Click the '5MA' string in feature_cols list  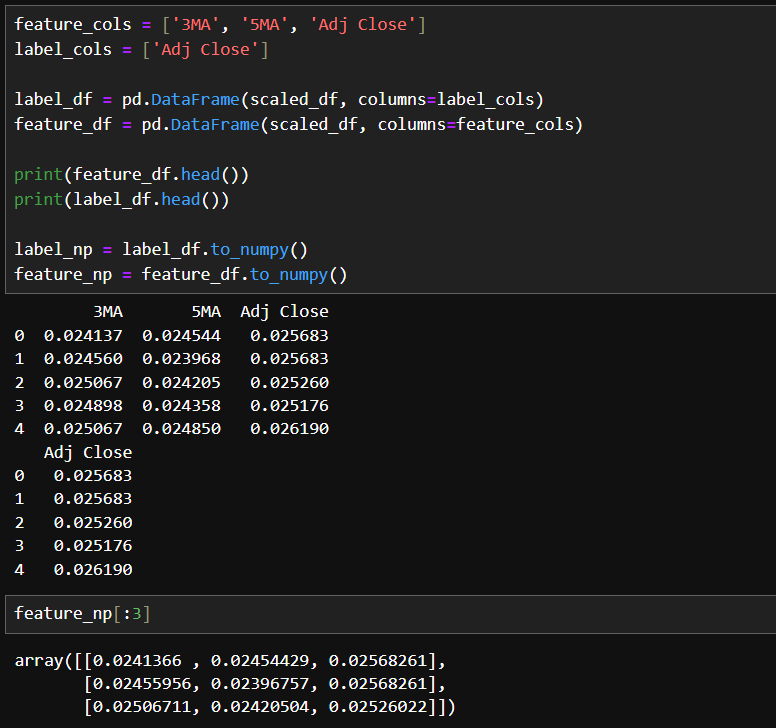click(265, 24)
